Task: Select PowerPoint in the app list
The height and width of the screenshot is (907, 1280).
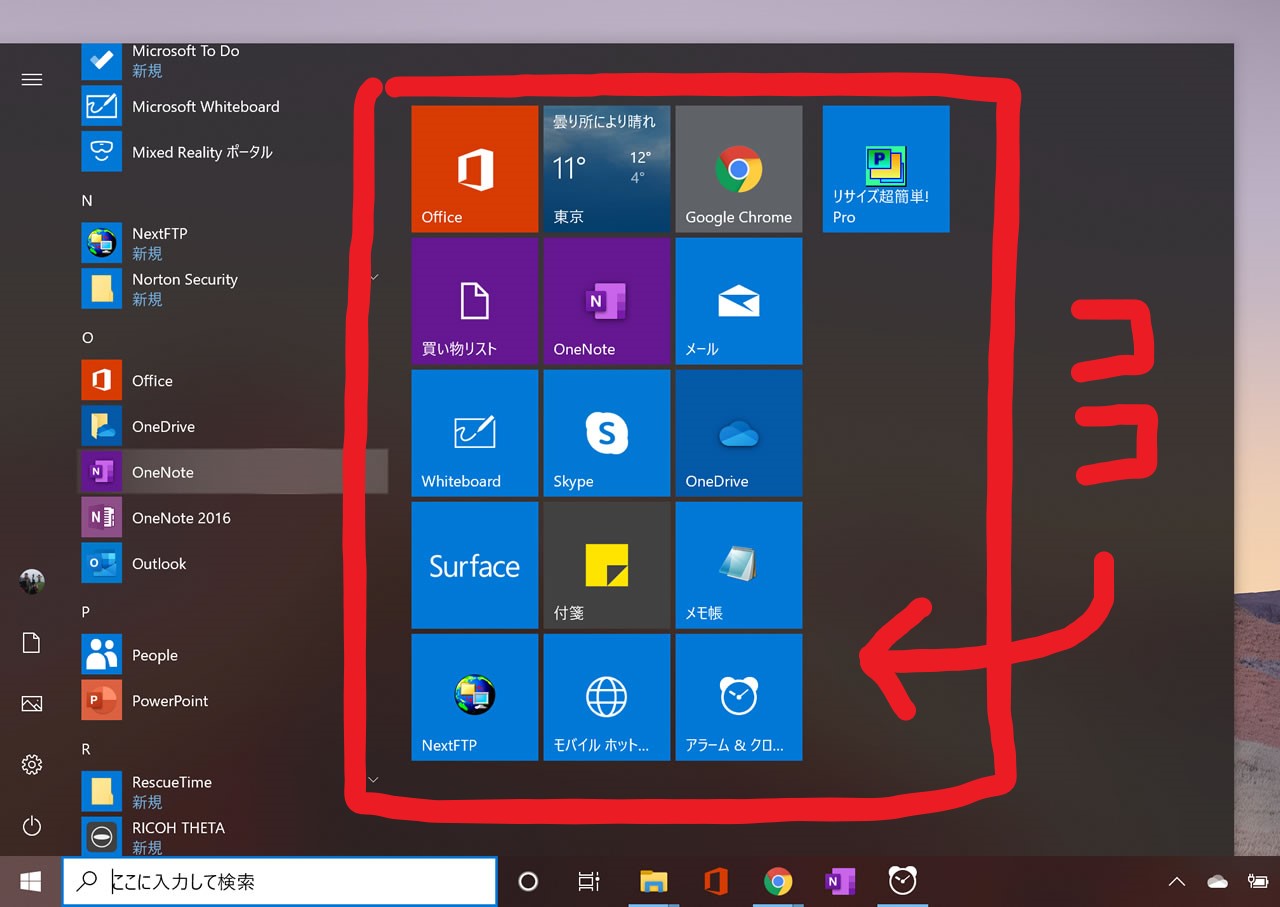Action: pos(170,701)
